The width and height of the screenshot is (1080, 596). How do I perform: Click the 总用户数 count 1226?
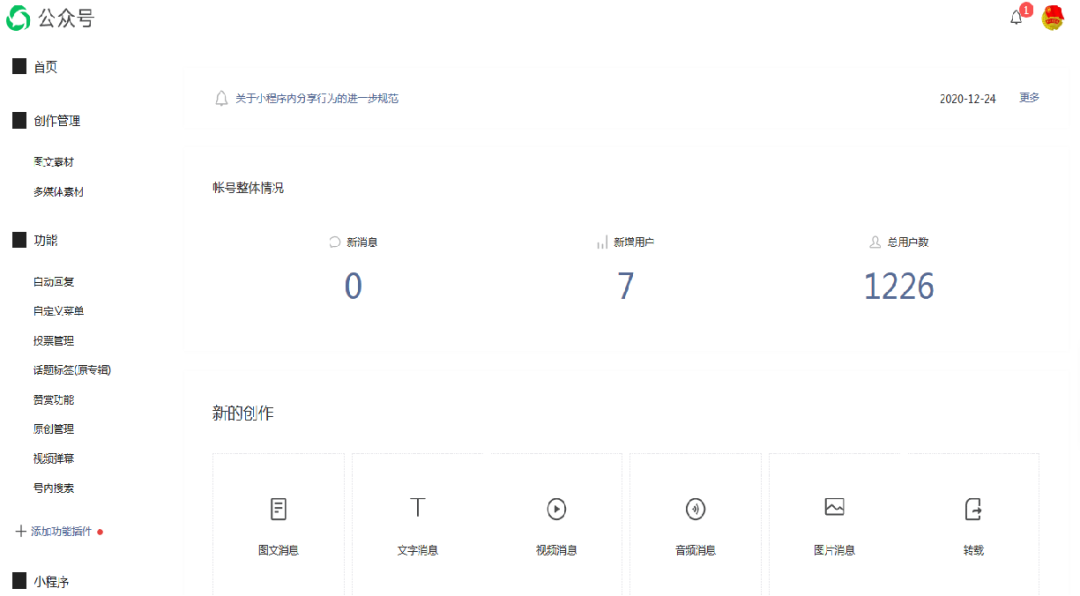(898, 287)
